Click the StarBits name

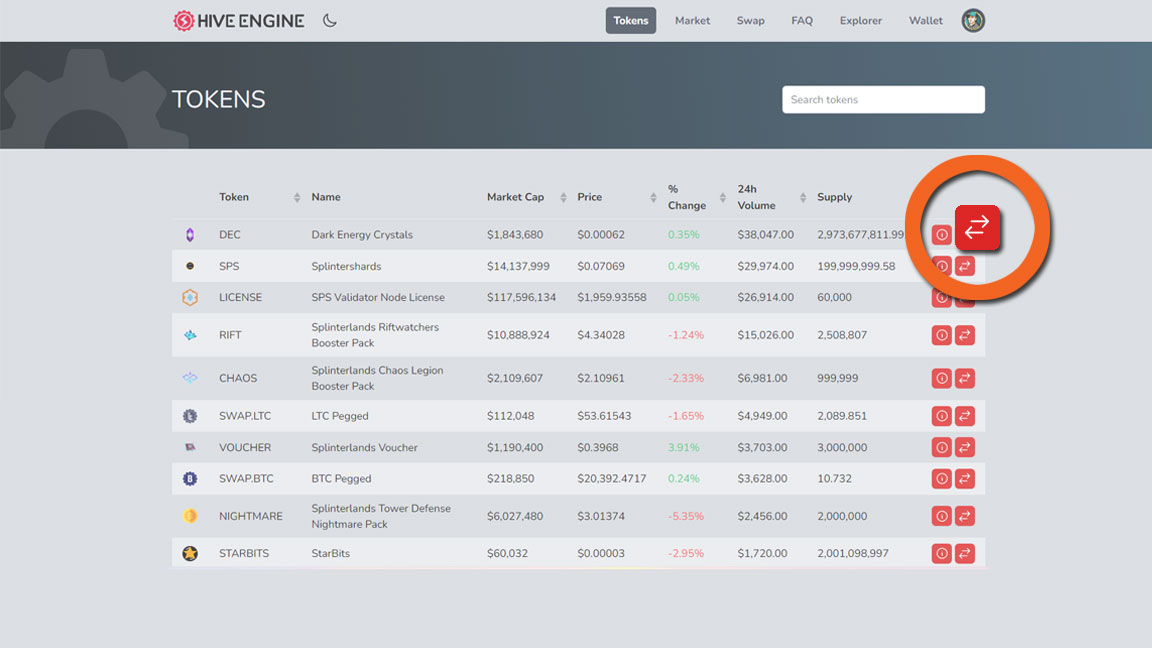tap(330, 553)
